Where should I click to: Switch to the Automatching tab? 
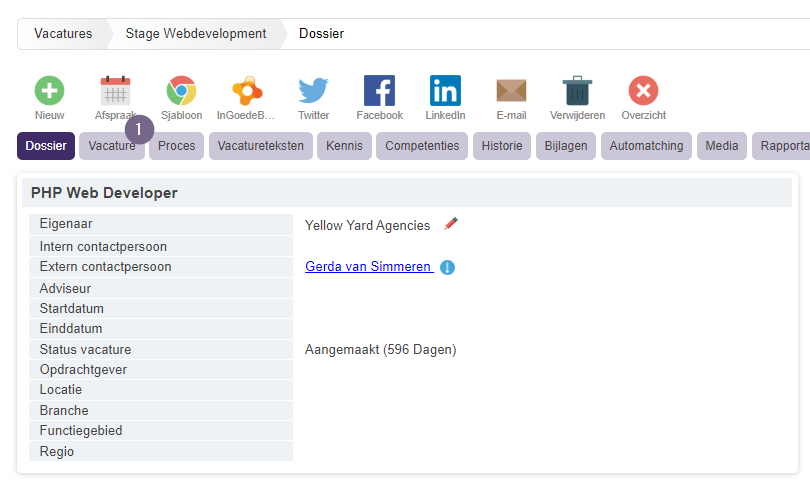646,146
